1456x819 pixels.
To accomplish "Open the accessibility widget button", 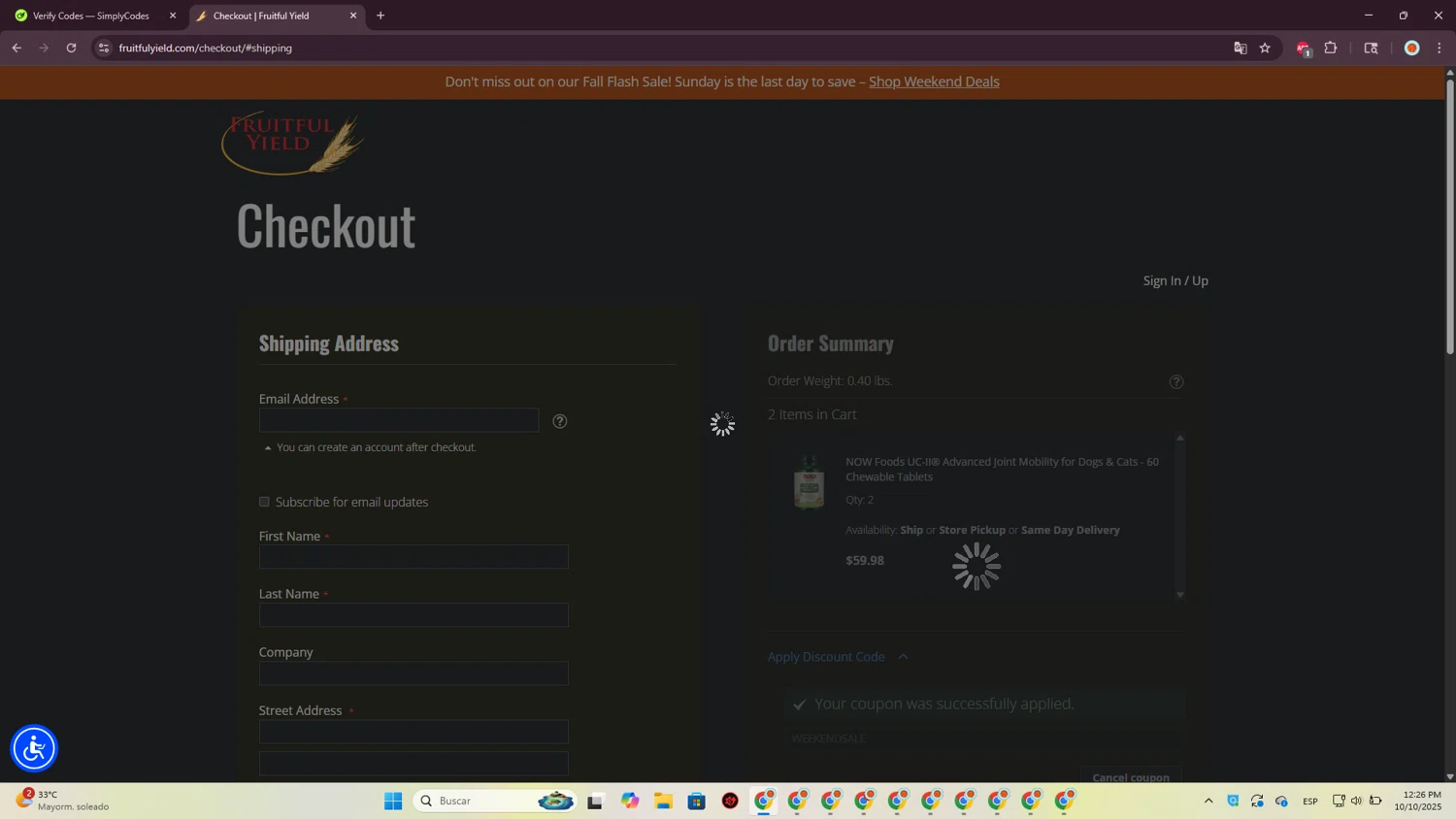I will coord(34,748).
